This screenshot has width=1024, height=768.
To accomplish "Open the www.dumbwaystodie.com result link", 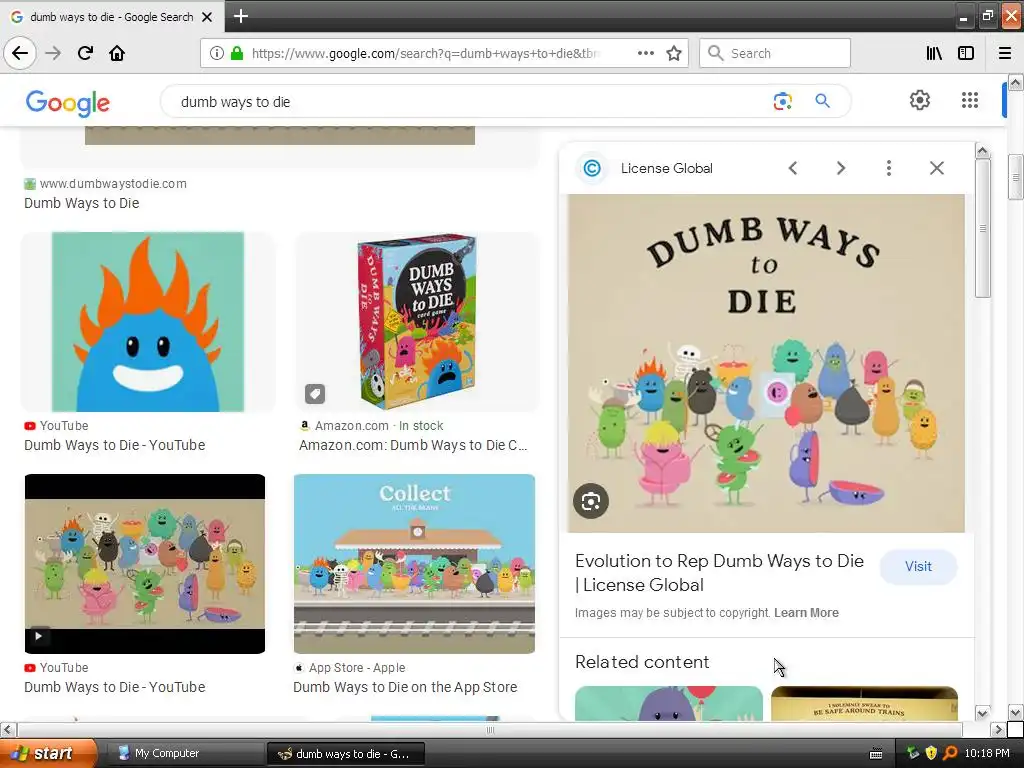I will pyautogui.click(x=105, y=193).
